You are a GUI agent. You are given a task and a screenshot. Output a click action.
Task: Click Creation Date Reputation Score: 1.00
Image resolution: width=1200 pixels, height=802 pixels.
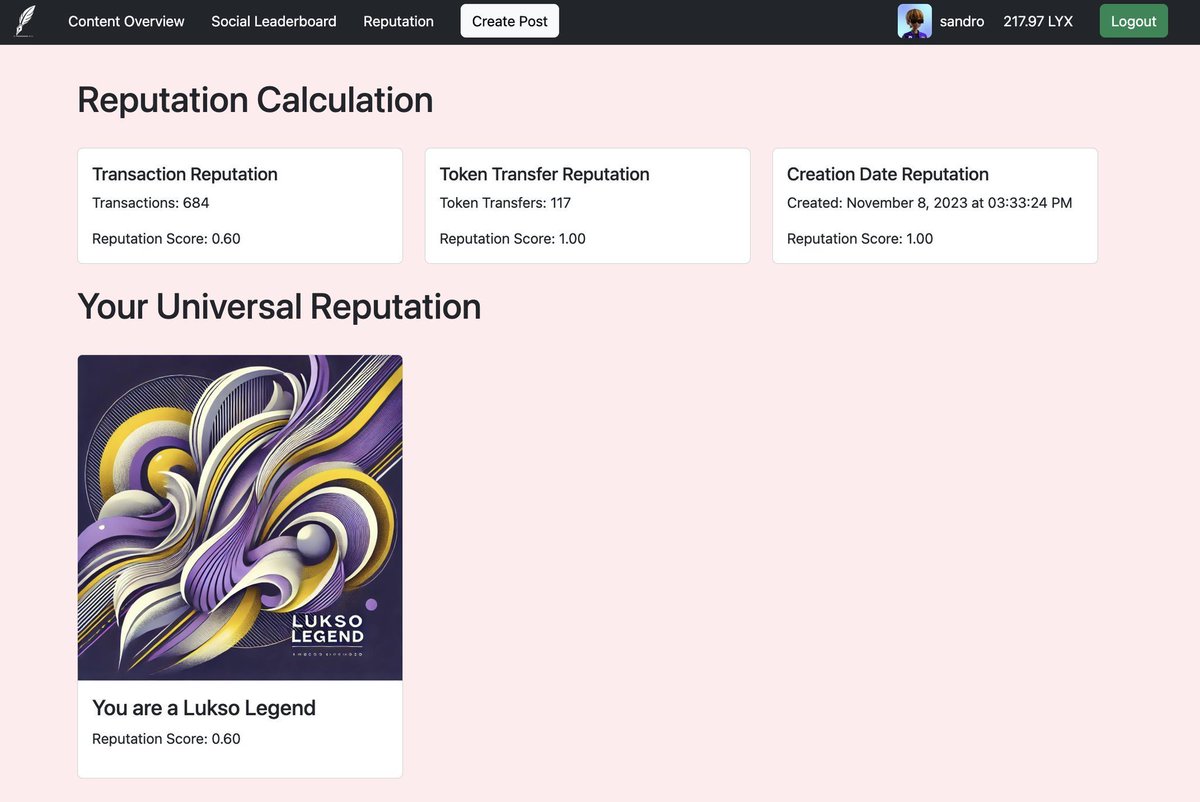pos(860,239)
